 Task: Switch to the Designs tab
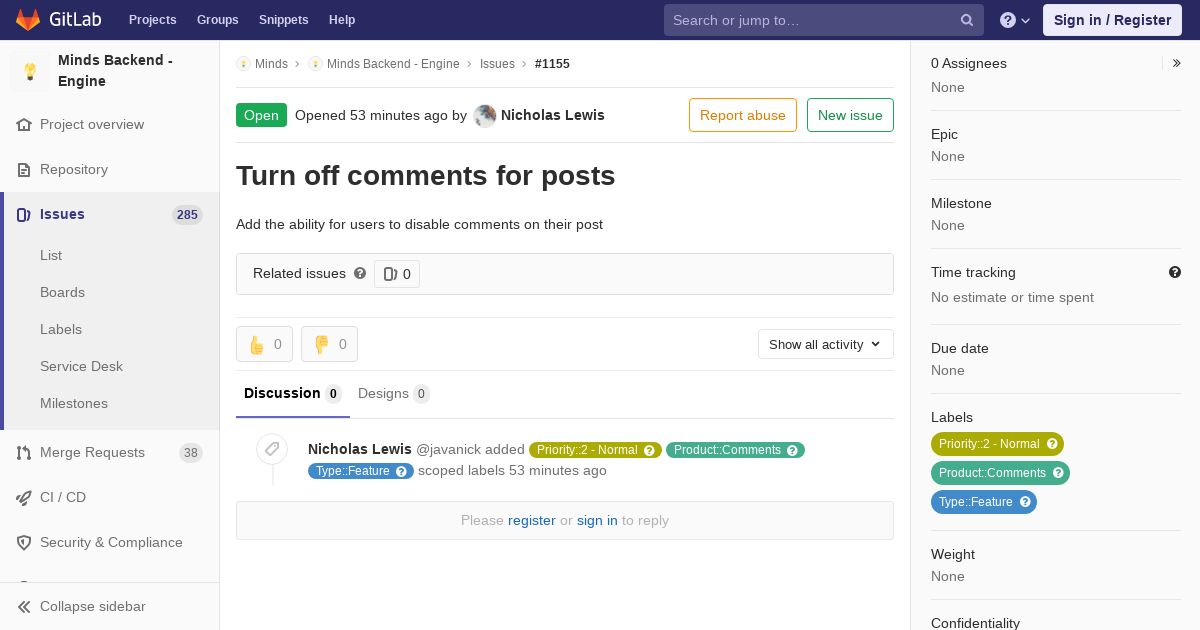(394, 394)
